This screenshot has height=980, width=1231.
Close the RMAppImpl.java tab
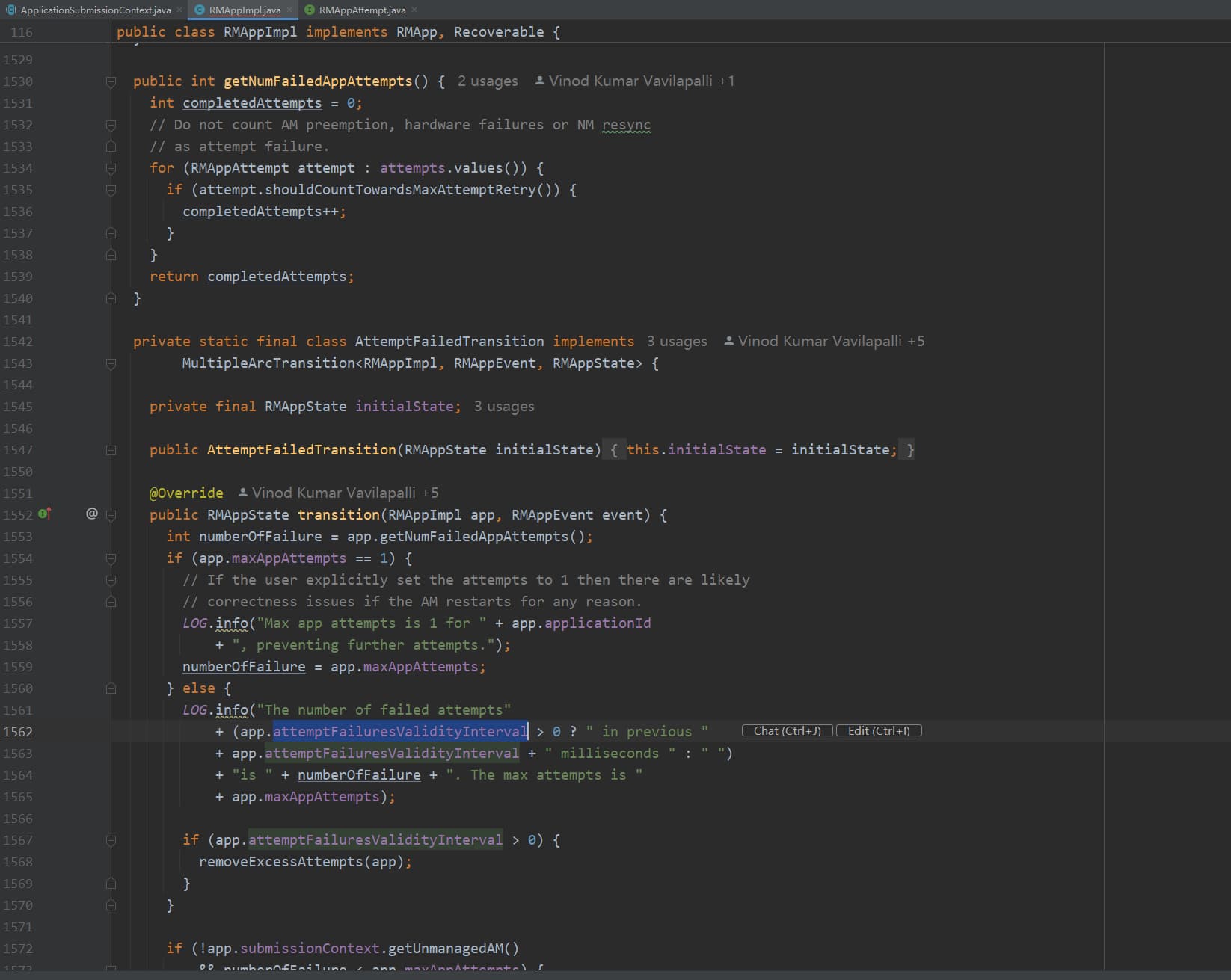(x=289, y=10)
